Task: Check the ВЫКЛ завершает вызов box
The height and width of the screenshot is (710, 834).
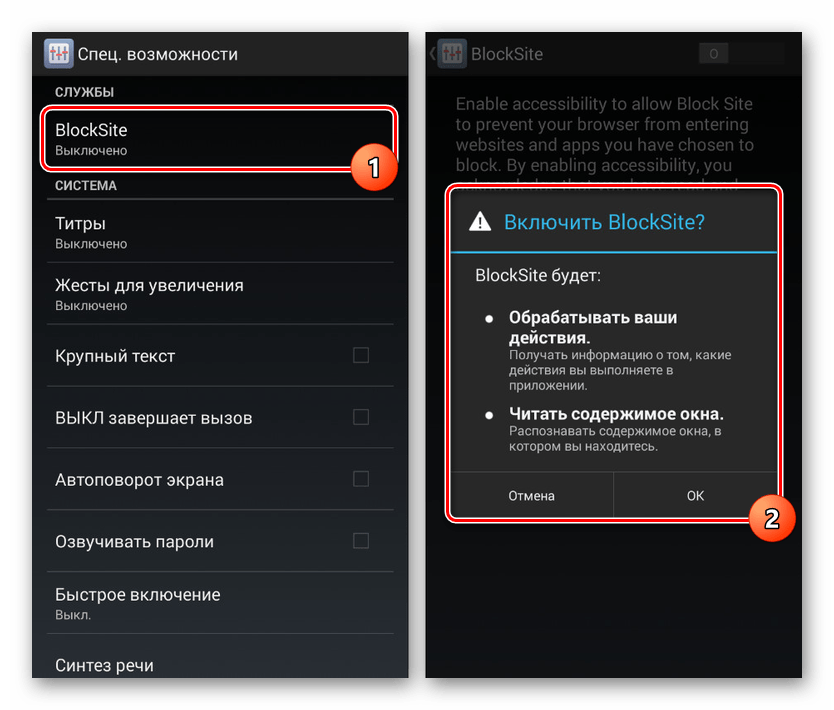Action: coord(361,417)
